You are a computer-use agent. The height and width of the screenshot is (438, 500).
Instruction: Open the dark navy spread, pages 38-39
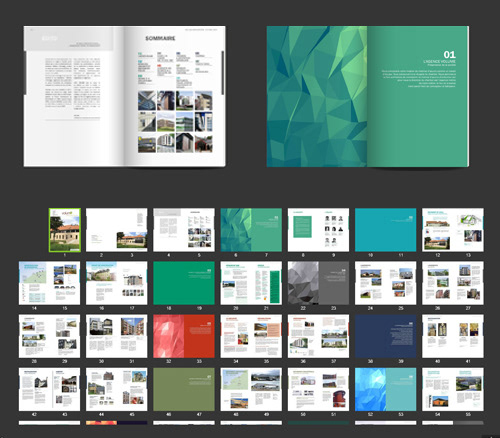click(386, 336)
